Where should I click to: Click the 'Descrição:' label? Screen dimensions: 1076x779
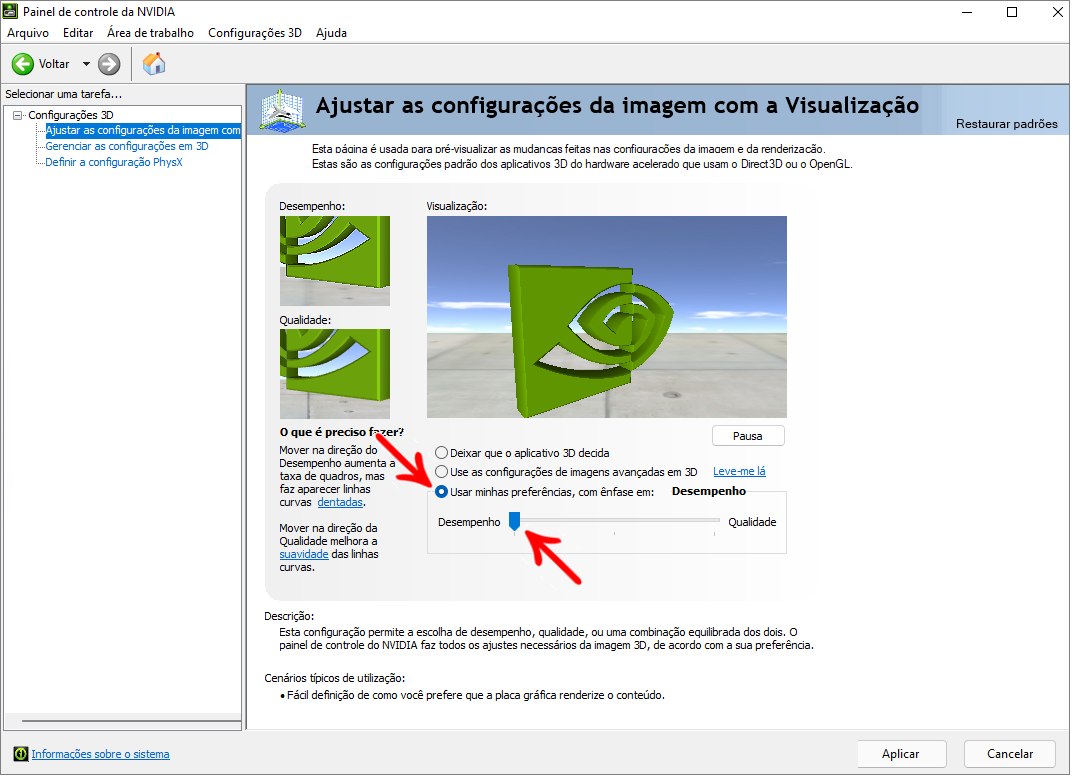tap(289, 616)
